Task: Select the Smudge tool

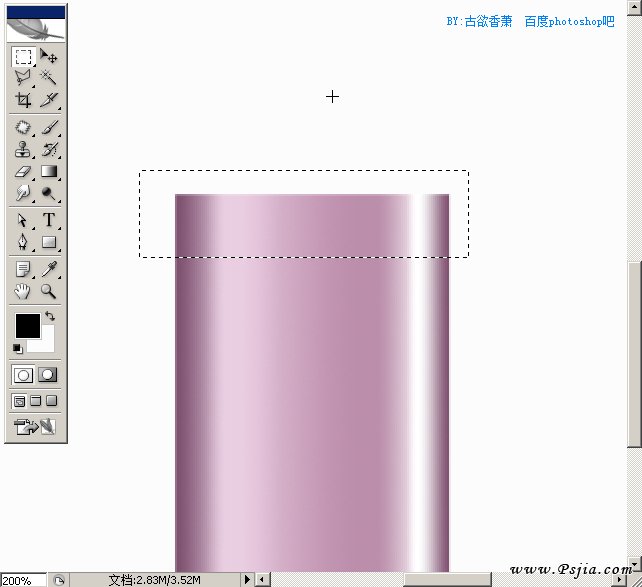Action: point(23,193)
